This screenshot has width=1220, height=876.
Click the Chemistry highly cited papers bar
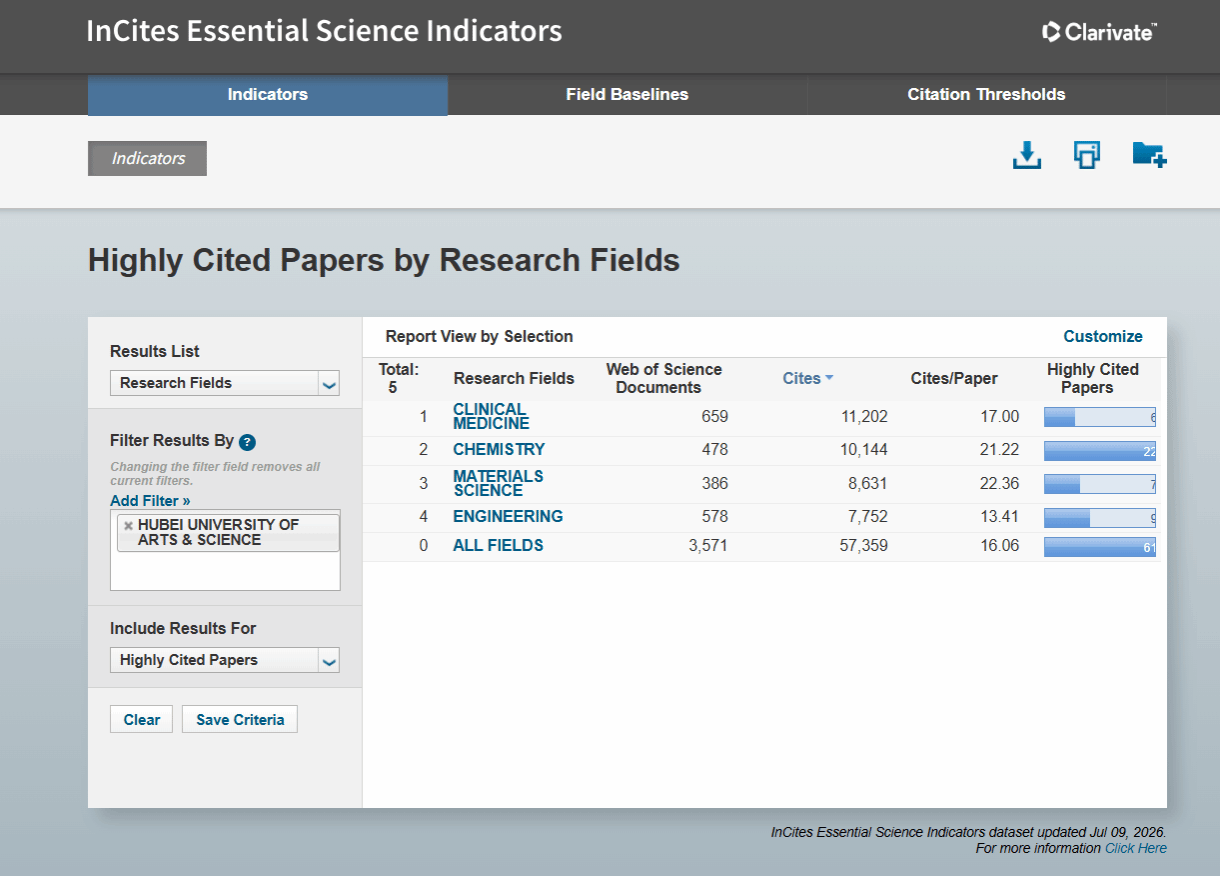(1100, 451)
